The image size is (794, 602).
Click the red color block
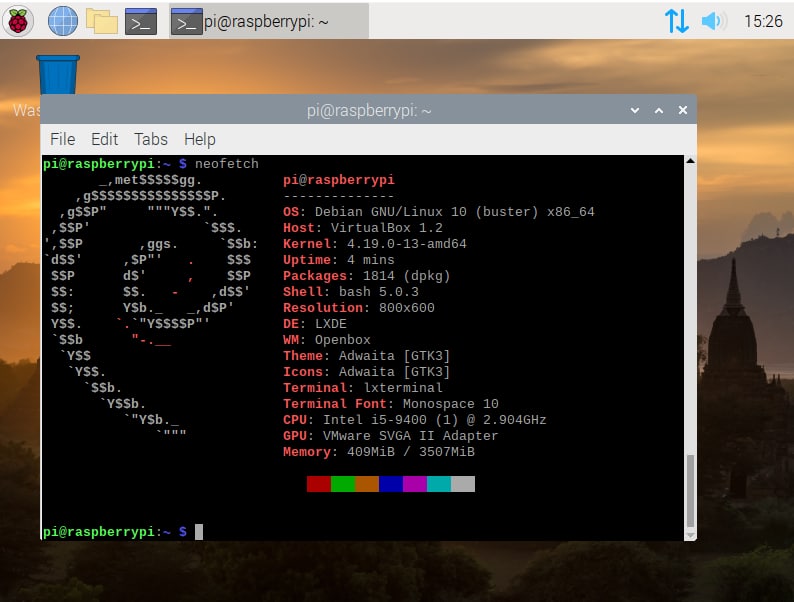click(319, 484)
